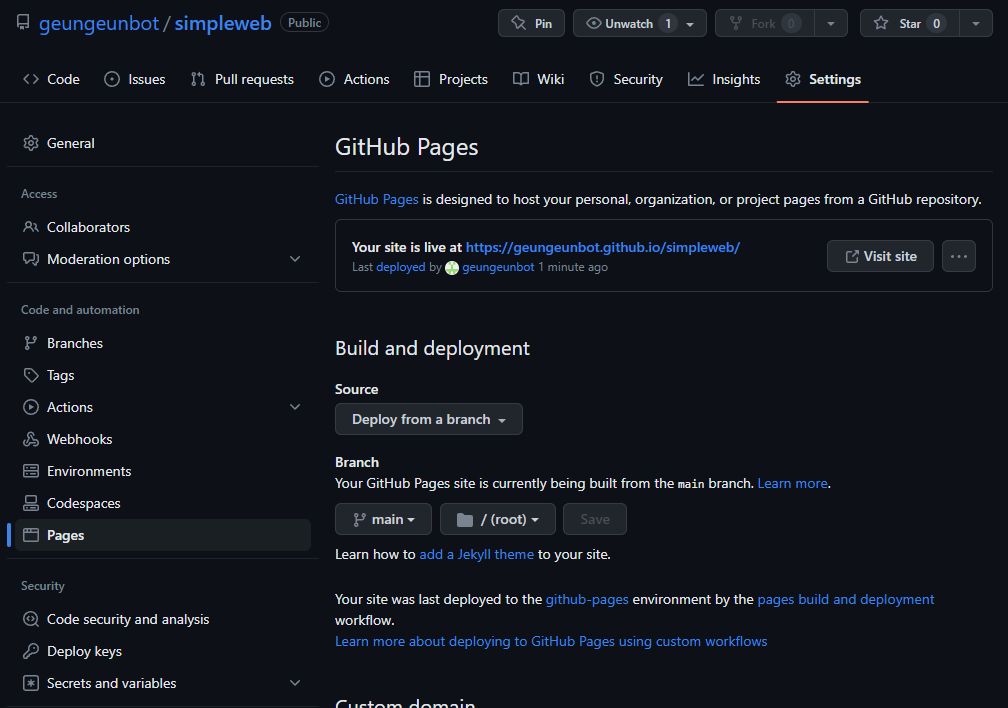The image size is (1008, 708).
Task: Click the star icon in Star button
Action: click(881, 23)
